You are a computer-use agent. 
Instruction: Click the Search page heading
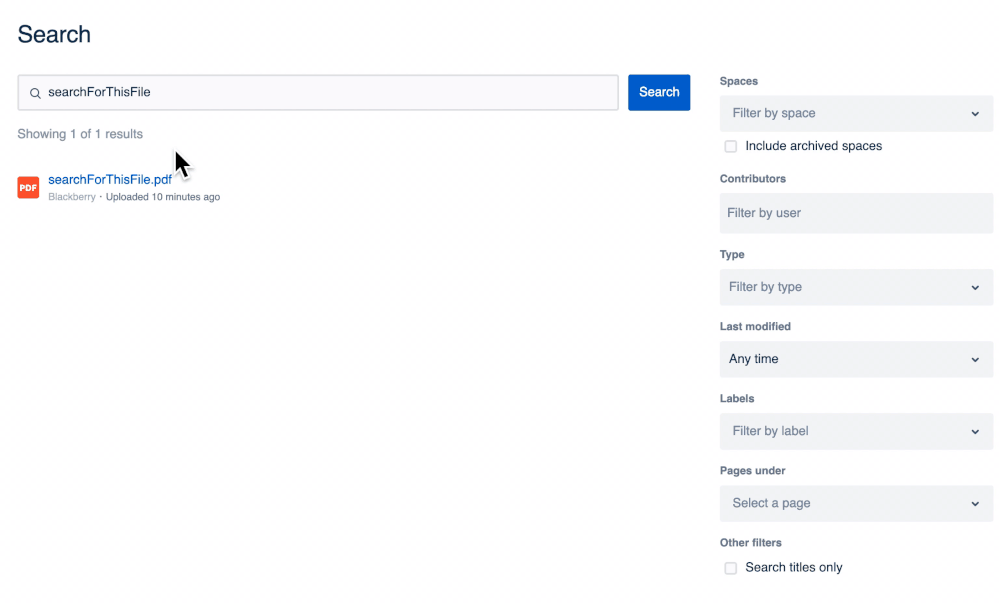[x=54, y=34]
